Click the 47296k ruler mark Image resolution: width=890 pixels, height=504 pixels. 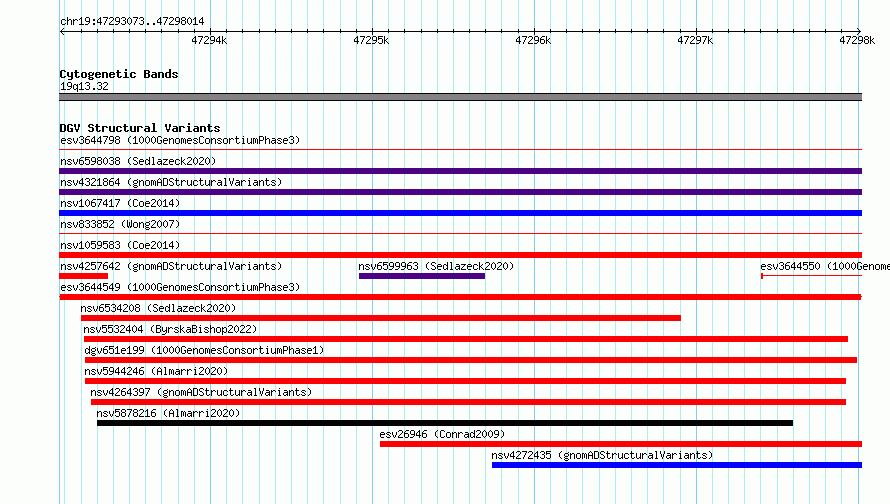tap(533, 40)
